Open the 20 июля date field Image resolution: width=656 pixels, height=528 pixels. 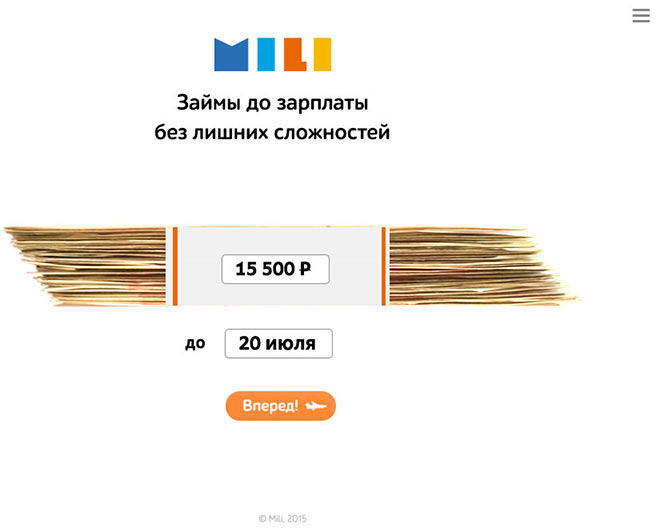(x=278, y=343)
